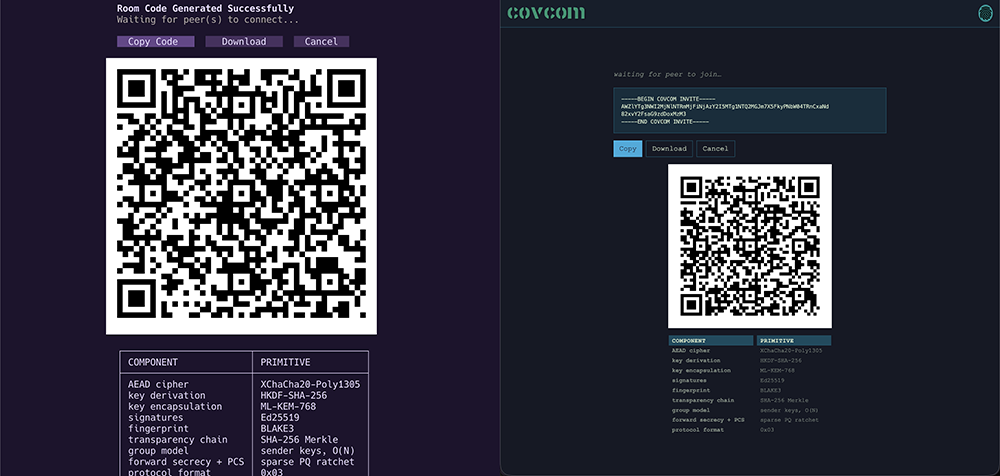Click 'XChaCha20-Poly1305' in left table
The width and height of the screenshot is (1000, 476).
pyautogui.click(x=310, y=384)
